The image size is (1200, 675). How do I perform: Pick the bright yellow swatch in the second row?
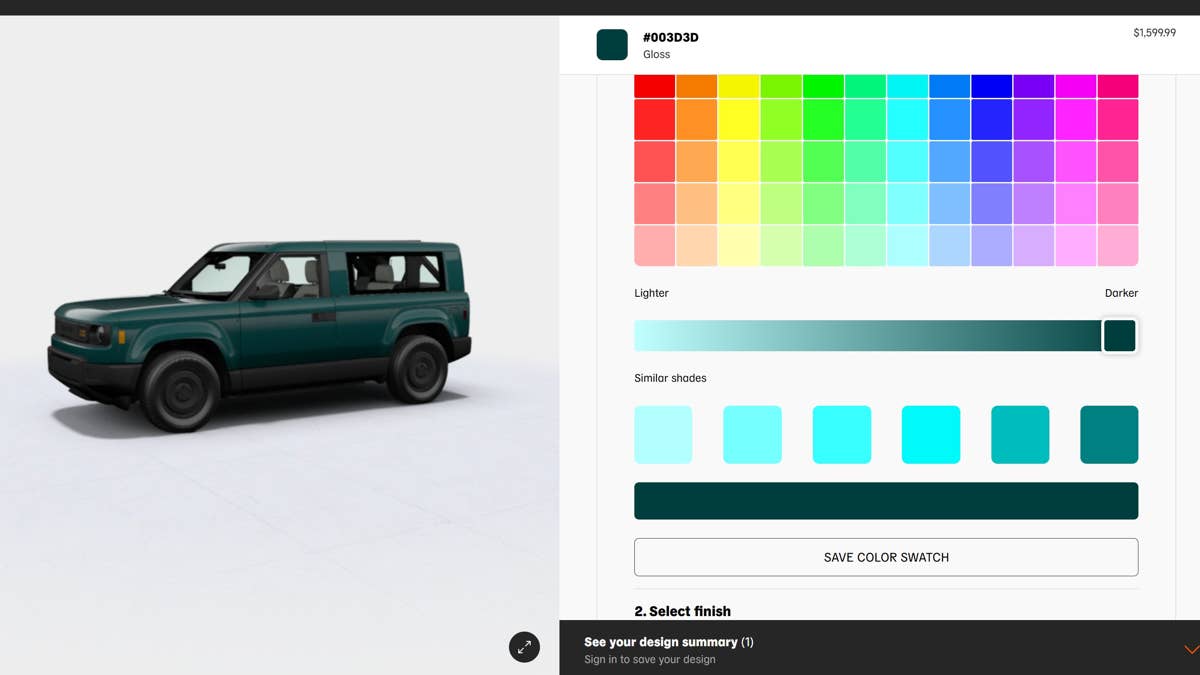click(739, 119)
